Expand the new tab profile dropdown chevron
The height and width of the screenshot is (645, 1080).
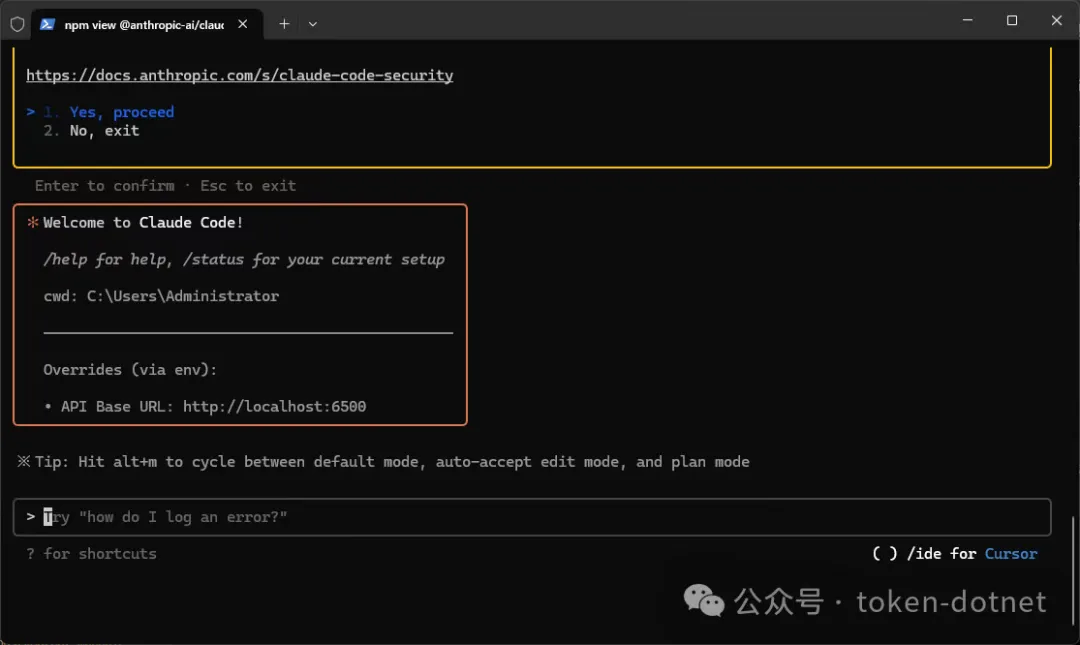[313, 23]
